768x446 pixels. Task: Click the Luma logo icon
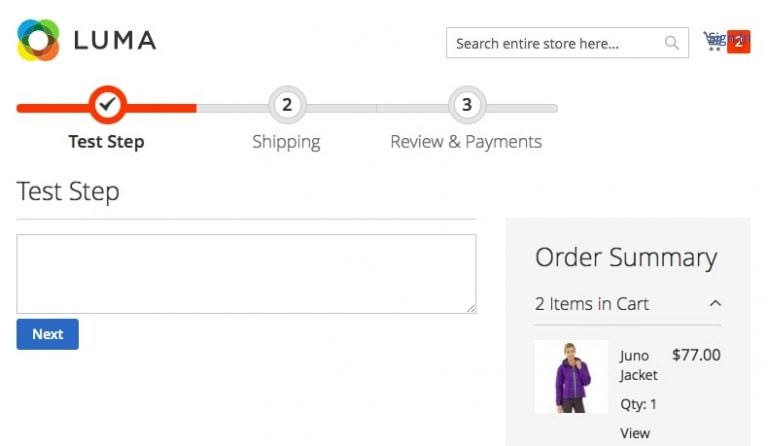pos(38,41)
